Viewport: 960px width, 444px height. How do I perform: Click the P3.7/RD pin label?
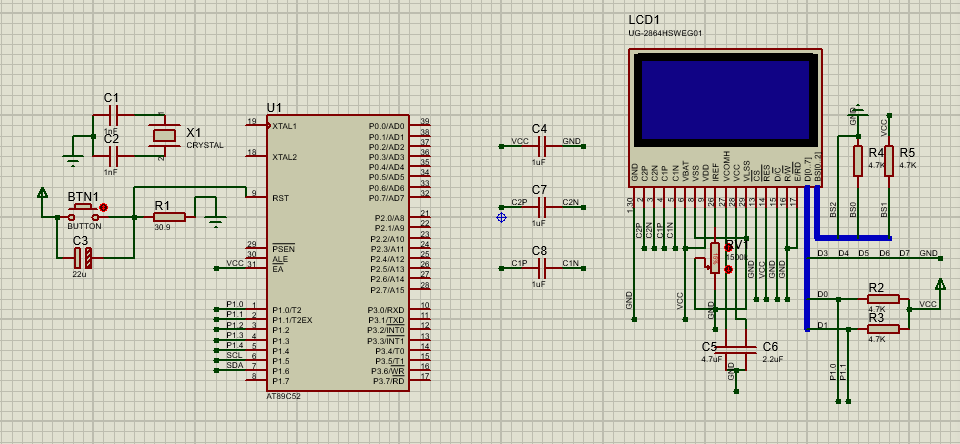click(389, 382)
